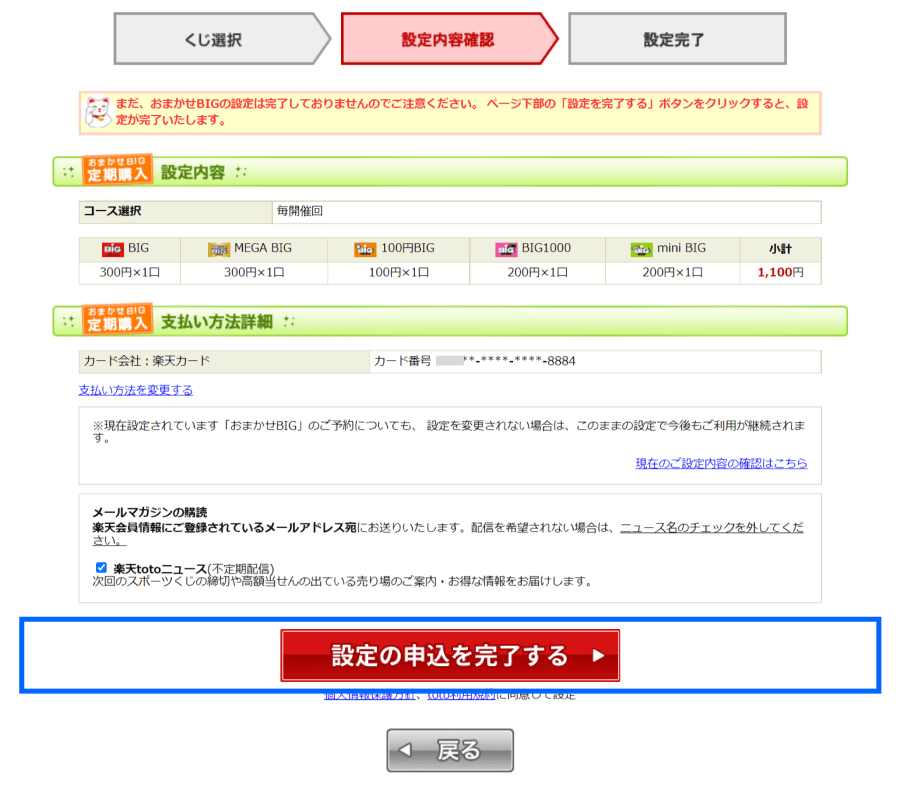Click the lucky cat warning icon
The height and width of the screenshot is (794, 900).
click(97, 111)
